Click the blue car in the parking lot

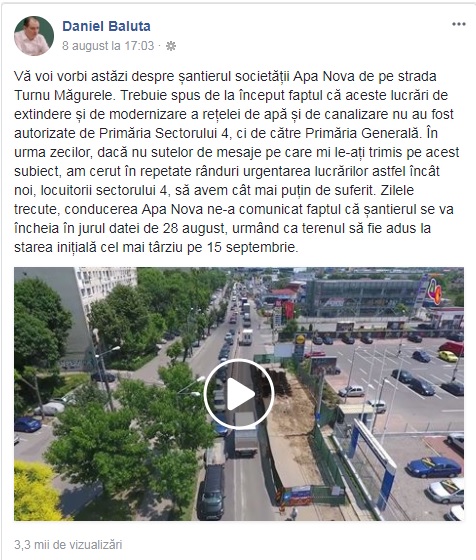point(434,467)
